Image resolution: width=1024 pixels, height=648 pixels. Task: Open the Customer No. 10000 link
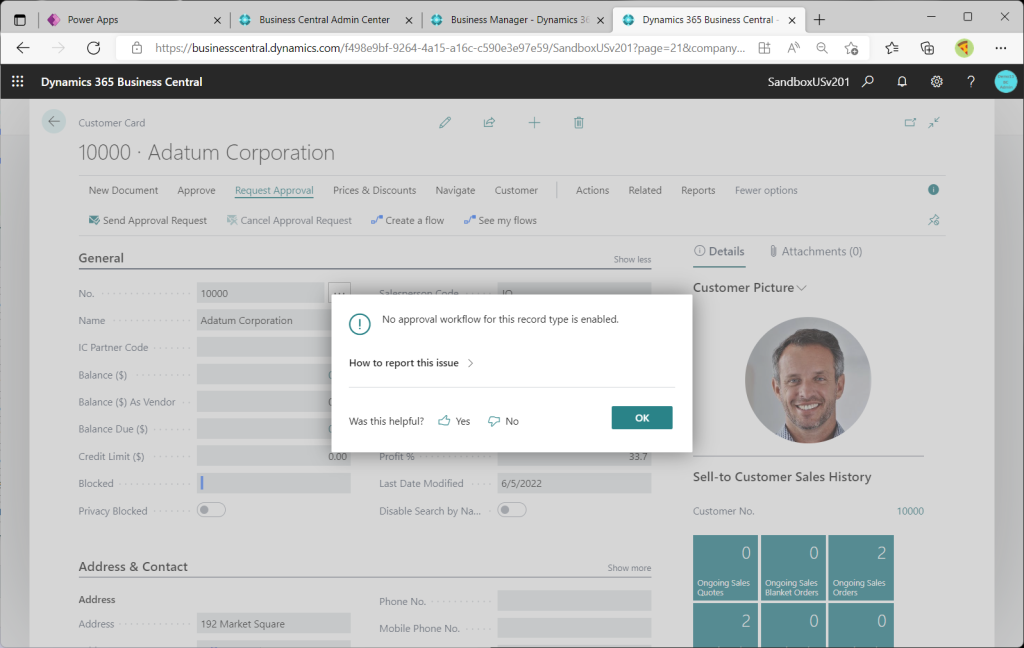click(x=910, y=511)
